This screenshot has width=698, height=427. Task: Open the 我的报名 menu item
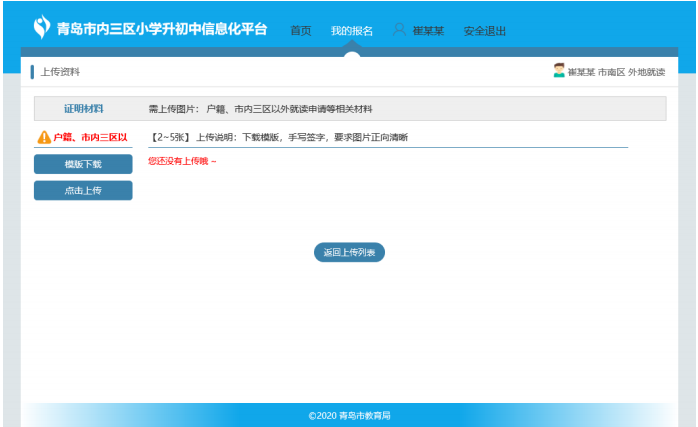(x=352, y=31)
